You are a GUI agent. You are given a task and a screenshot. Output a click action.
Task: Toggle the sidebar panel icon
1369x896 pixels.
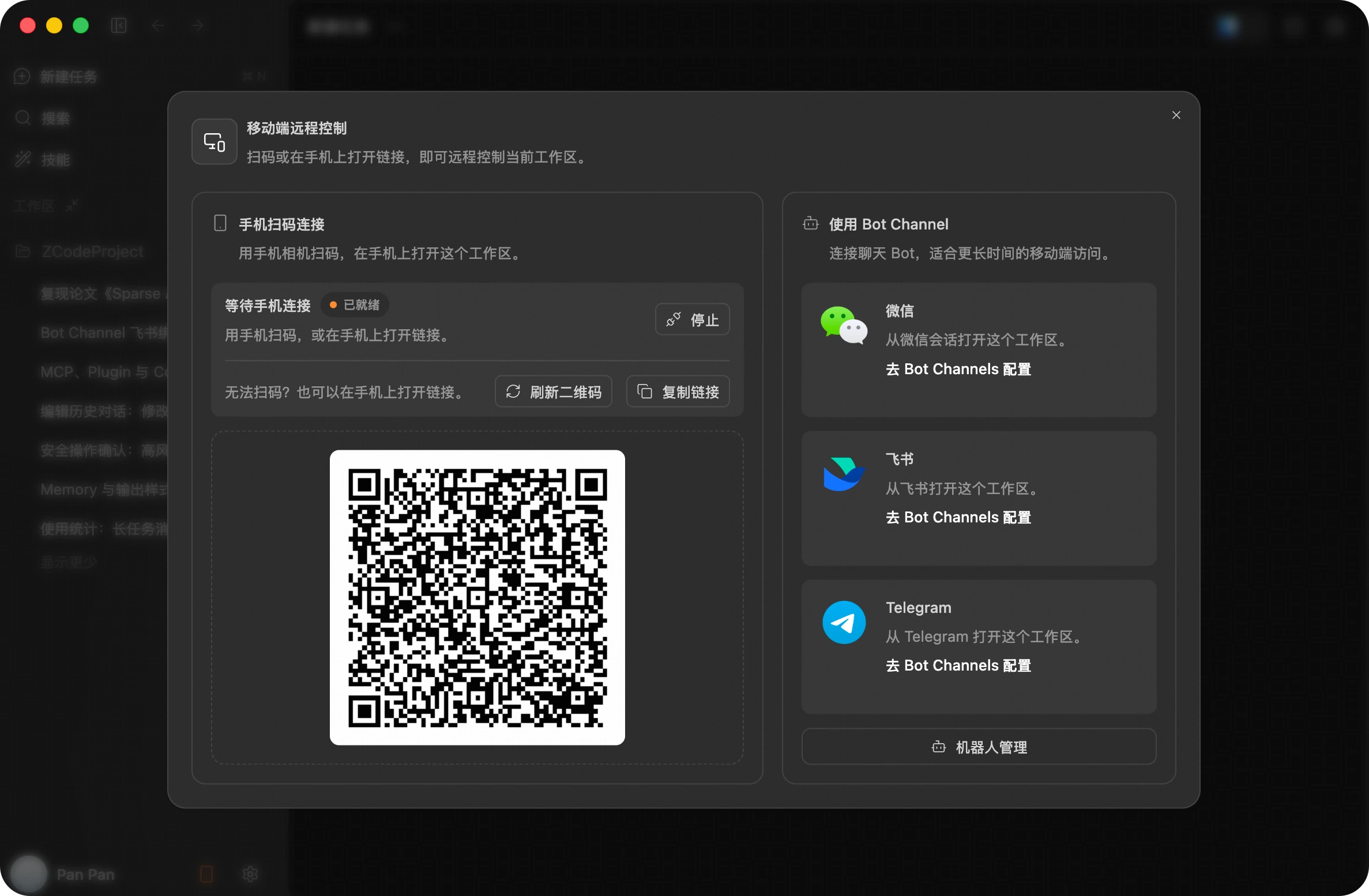click(119, 25)
